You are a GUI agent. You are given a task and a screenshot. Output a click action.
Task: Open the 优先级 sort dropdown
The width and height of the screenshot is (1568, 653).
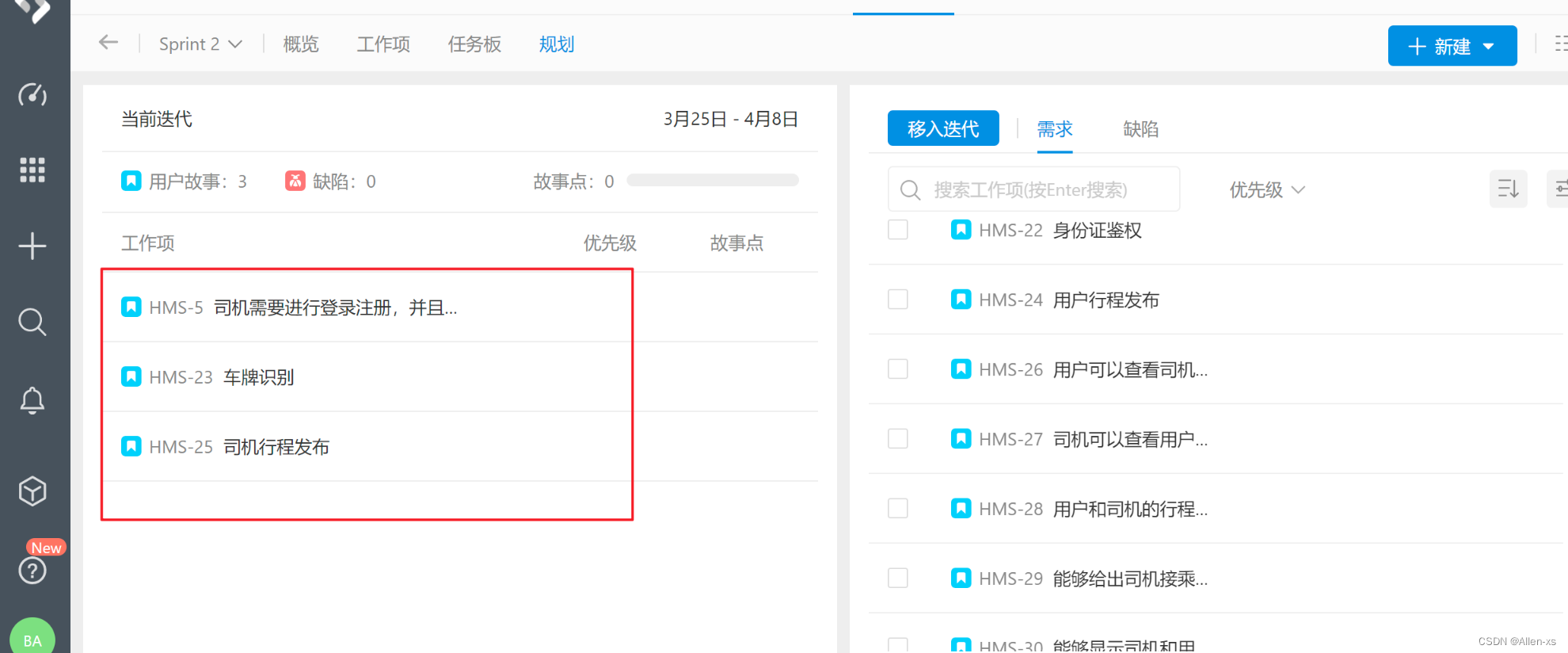click(1267, 190)
